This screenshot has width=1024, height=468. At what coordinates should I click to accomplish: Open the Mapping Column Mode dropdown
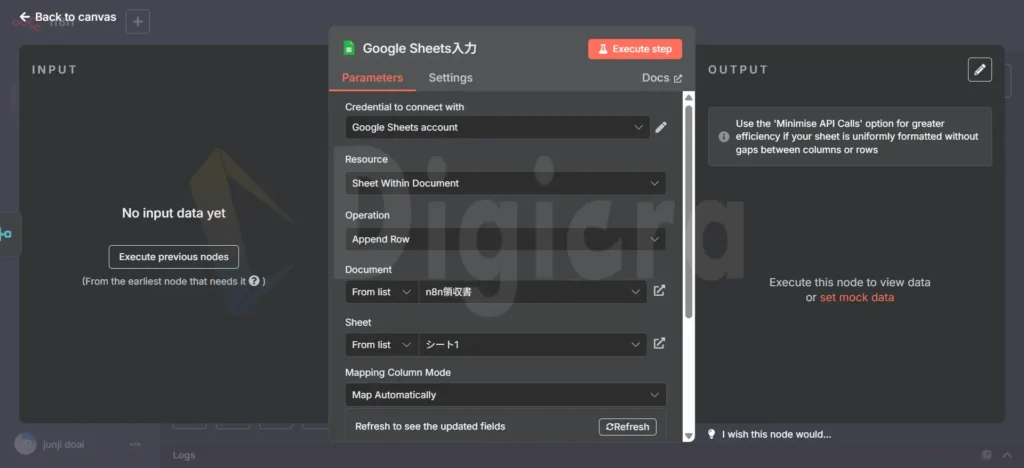(x=505, y=395)
